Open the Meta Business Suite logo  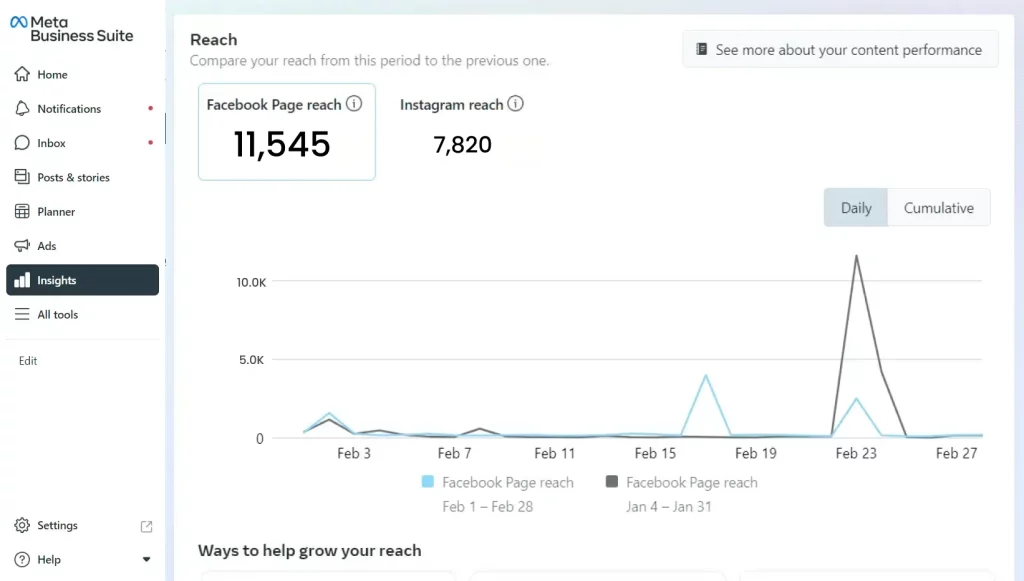pos(70,28)
